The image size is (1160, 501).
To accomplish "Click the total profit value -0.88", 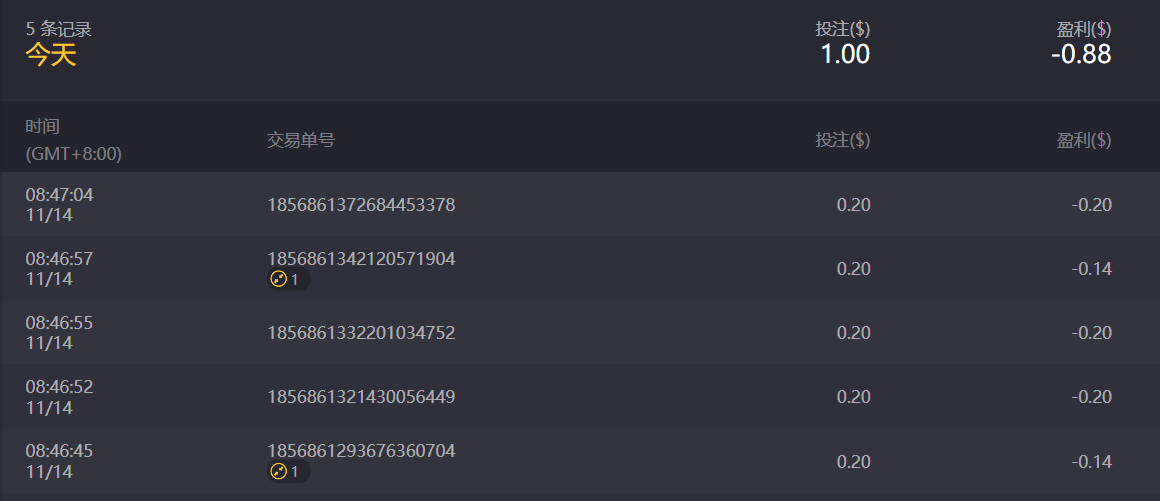I will [x=1081, y=55].
